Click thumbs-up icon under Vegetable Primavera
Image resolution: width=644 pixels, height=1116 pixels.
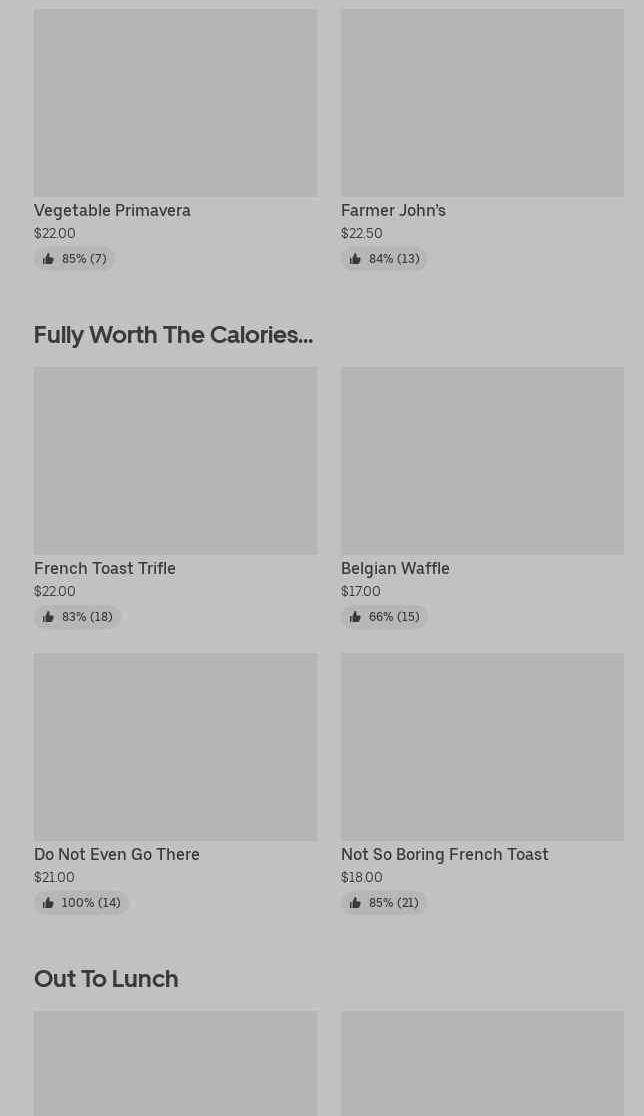click(x=48, y=259)
